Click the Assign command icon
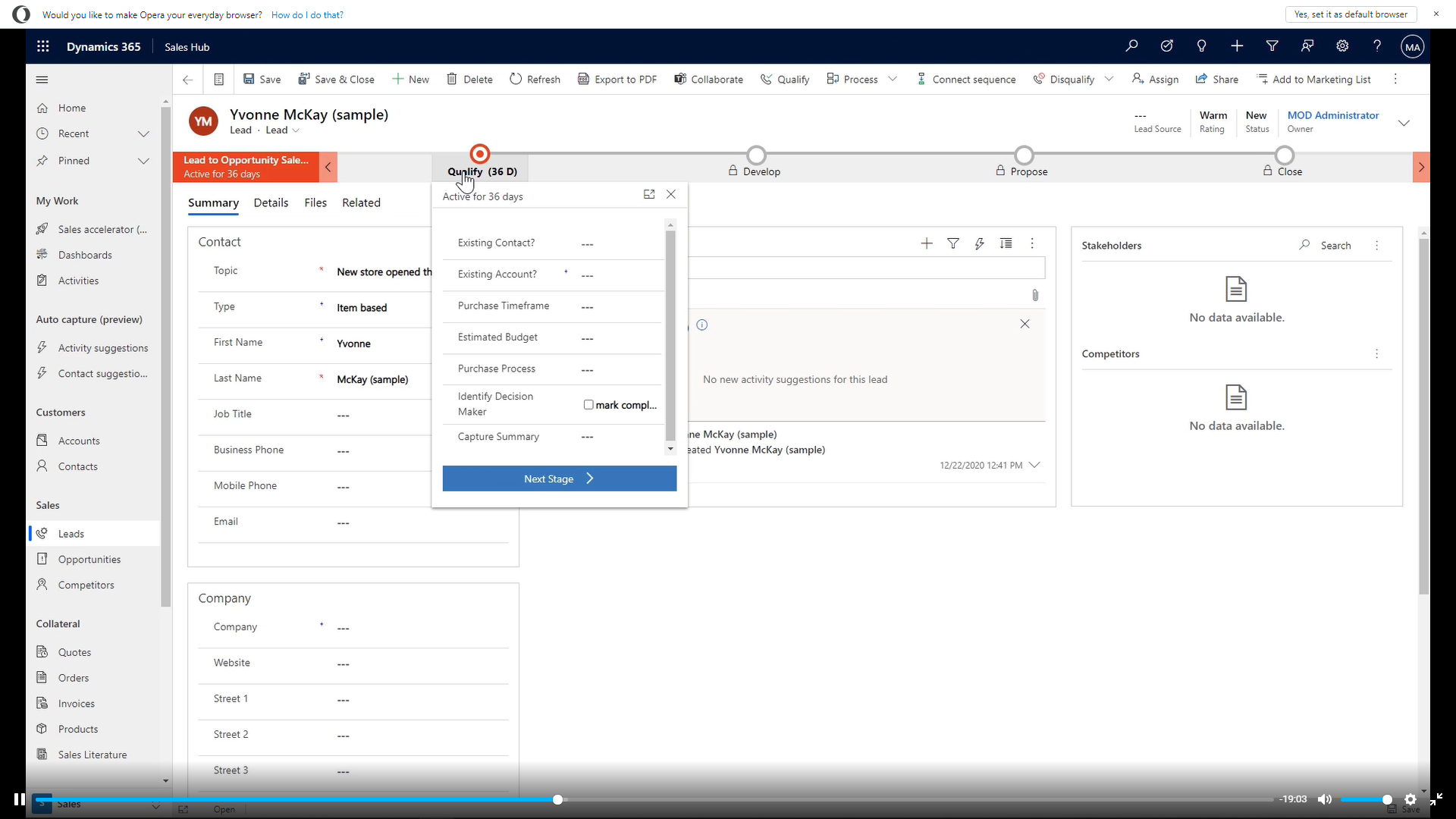The width and height of the screenshot is (1456, 819). 1155,80
